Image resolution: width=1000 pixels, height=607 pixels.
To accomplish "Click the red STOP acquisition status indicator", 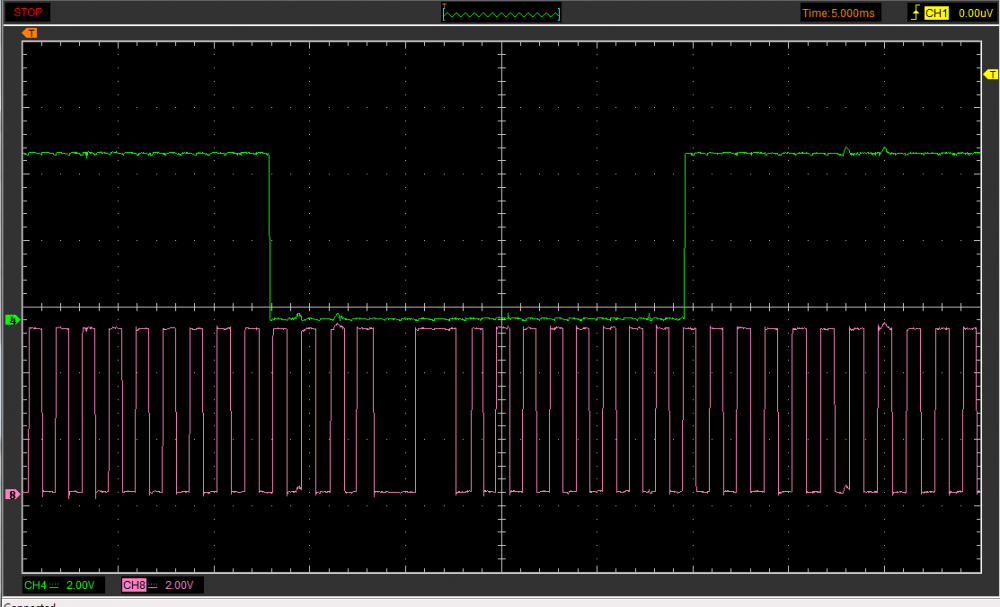I will click(28, 12).
